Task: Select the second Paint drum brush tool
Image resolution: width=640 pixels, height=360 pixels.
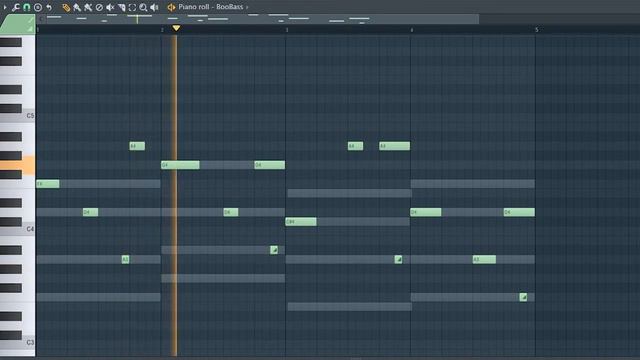Action: pos(88,7)
